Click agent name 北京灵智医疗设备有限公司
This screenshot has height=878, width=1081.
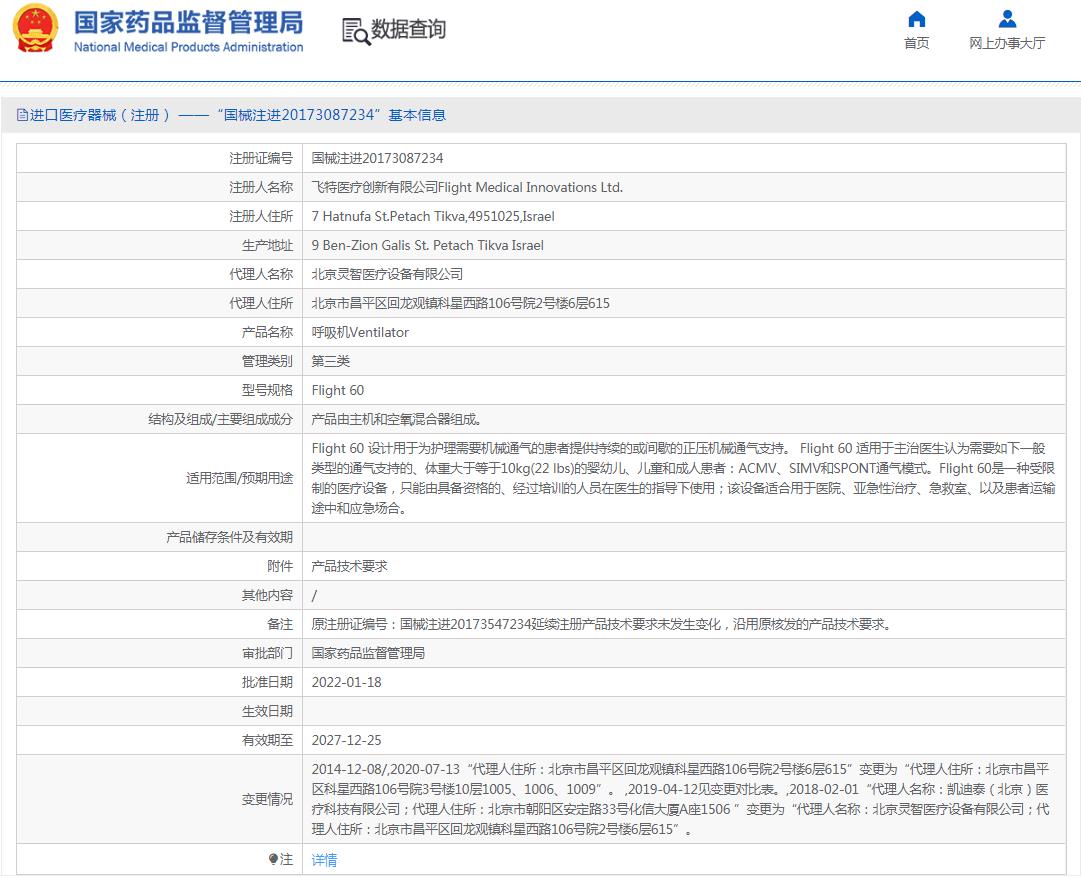point(387,274)
